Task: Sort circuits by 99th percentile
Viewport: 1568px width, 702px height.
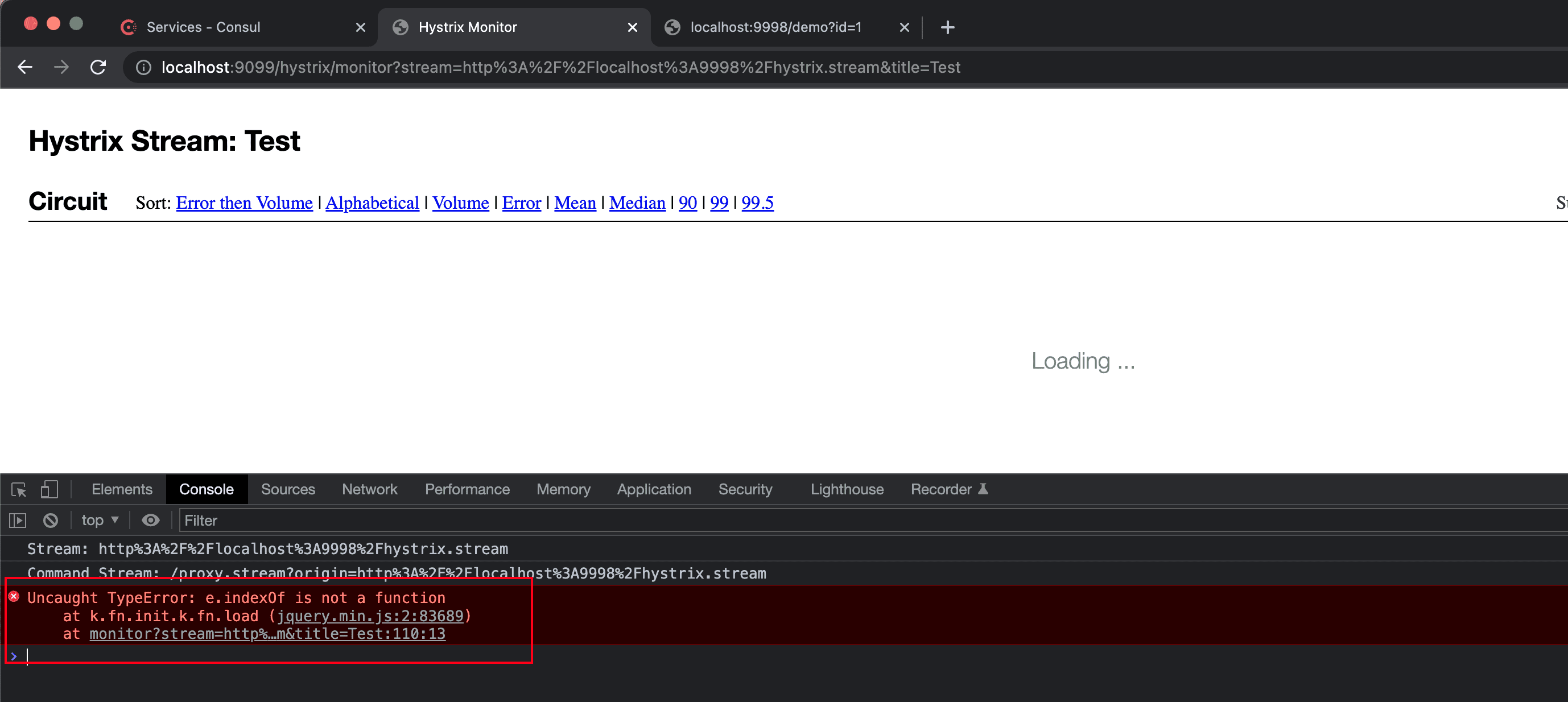Action: 719,203
